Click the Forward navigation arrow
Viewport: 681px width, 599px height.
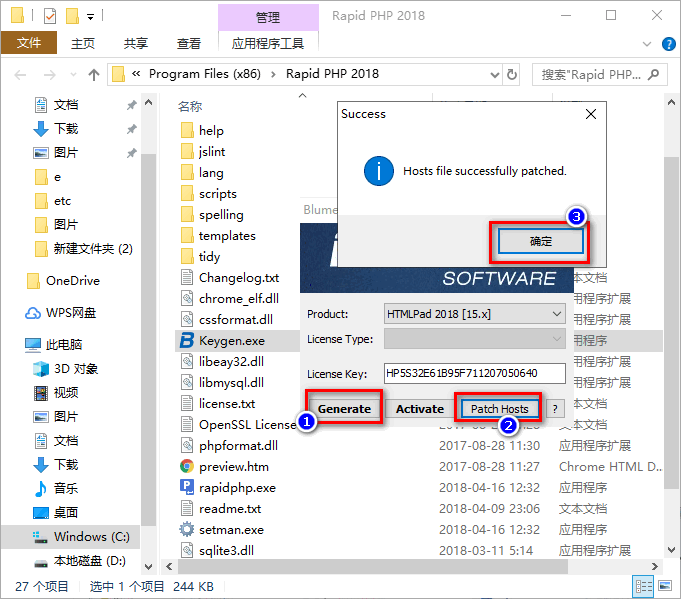(50, 75)
